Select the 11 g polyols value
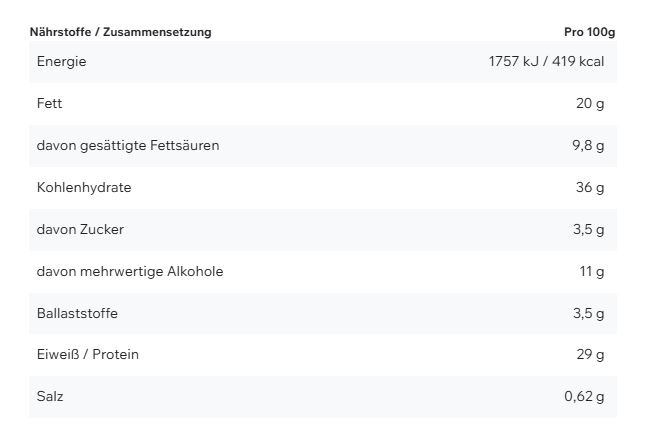This screenshot has height=433, width=670. coord(591,271)
